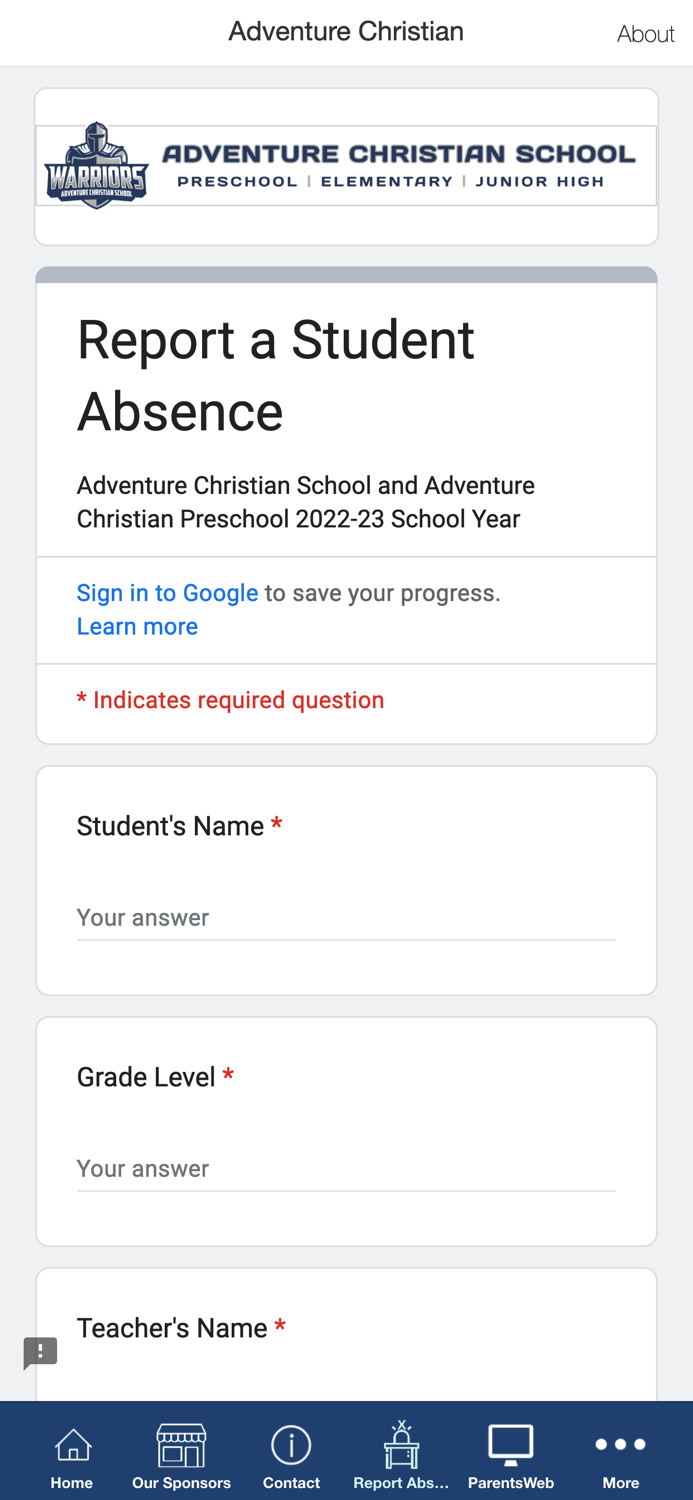
Task: Click the report-a-problem speech bubble icon
Action: pos(39,1353)
